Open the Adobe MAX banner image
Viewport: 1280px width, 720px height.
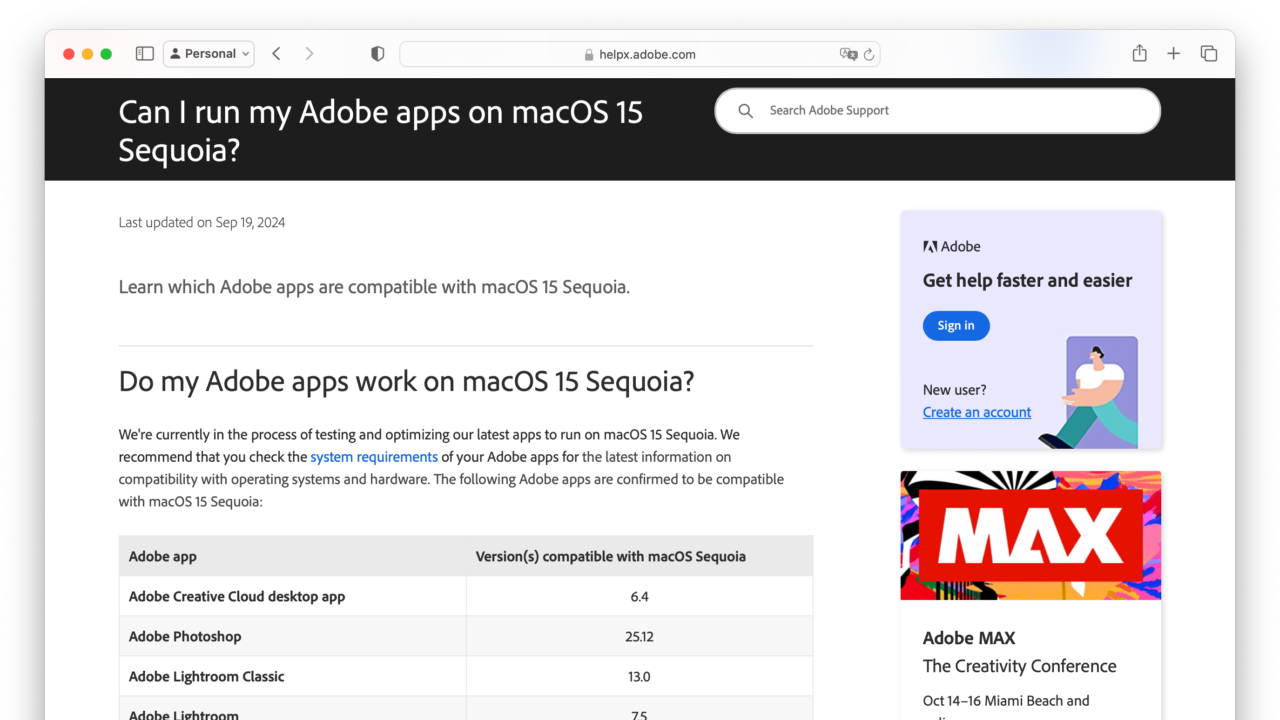click(x=1031, y=535)
